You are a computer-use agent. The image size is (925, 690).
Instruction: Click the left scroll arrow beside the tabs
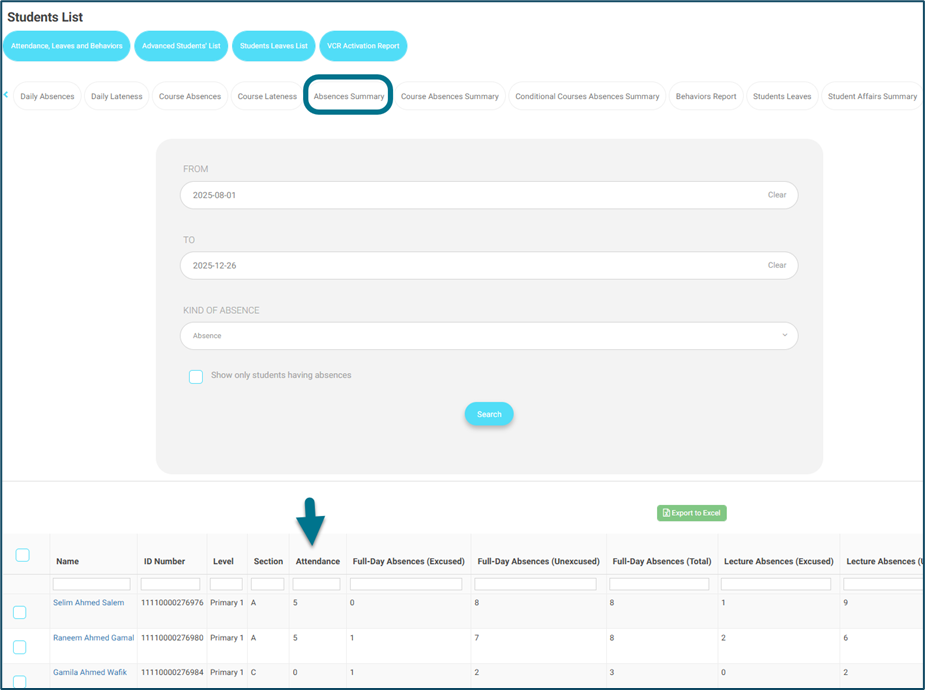pos(6,95)
